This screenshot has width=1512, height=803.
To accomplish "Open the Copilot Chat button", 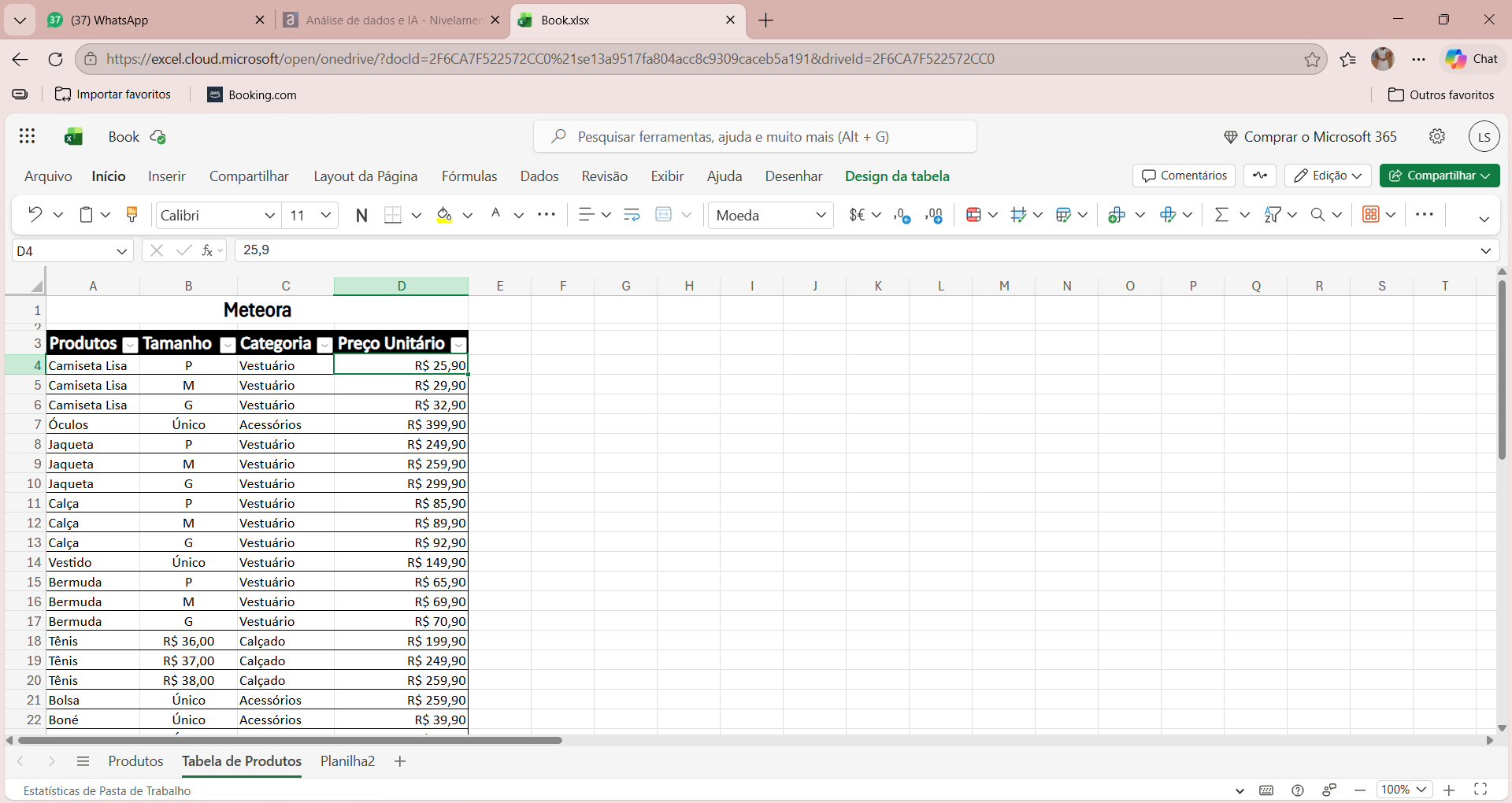I will click(x=1472, y=59).
